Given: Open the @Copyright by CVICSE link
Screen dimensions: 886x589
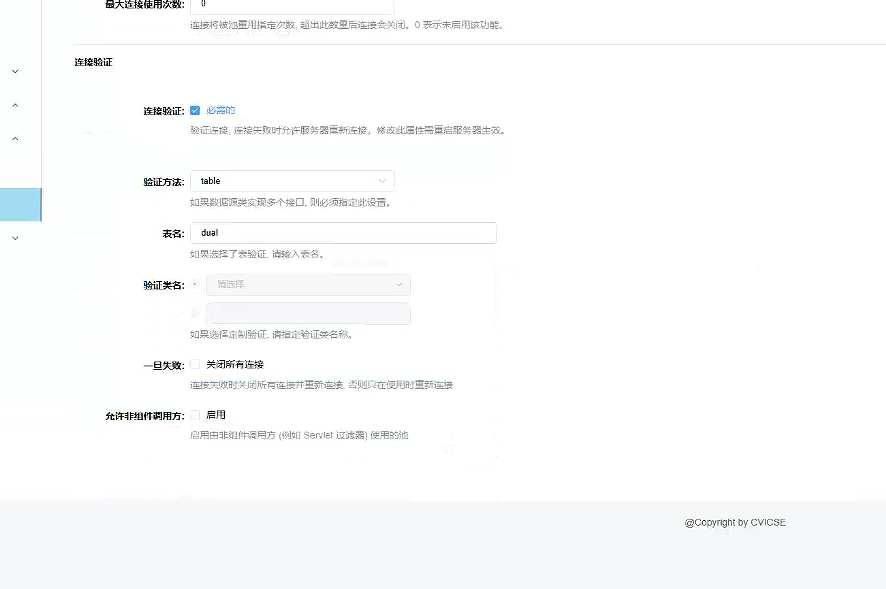Looking at the screenshot, I should tap(735, 521).
